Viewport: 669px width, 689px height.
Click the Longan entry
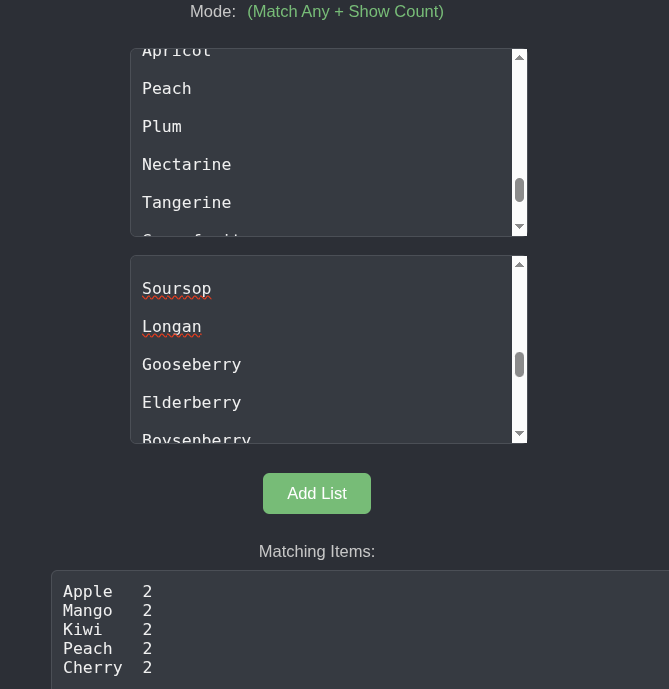(x=171, y=327)
